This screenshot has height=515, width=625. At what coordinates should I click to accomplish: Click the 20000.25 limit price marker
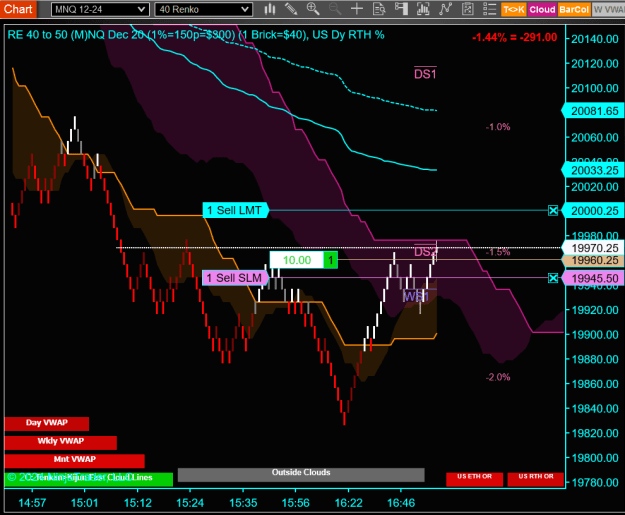(x=593, y=210)
